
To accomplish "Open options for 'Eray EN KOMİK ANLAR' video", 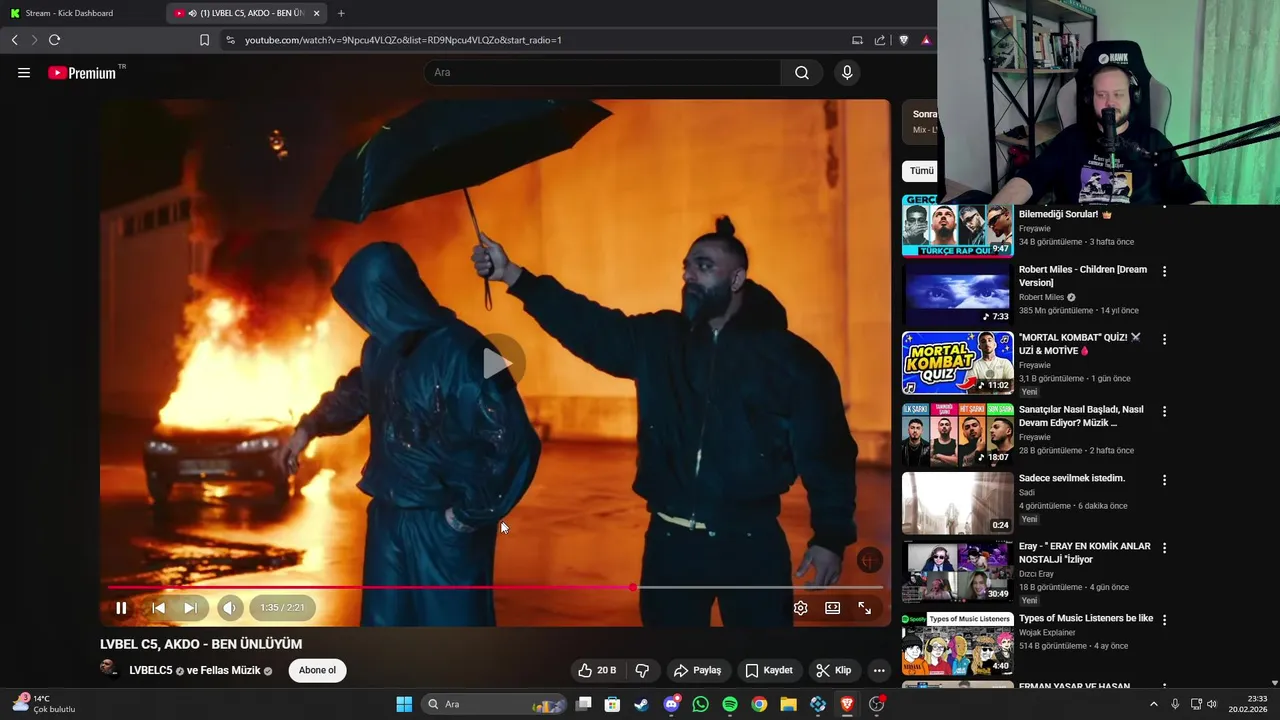I will point(1164,548).
